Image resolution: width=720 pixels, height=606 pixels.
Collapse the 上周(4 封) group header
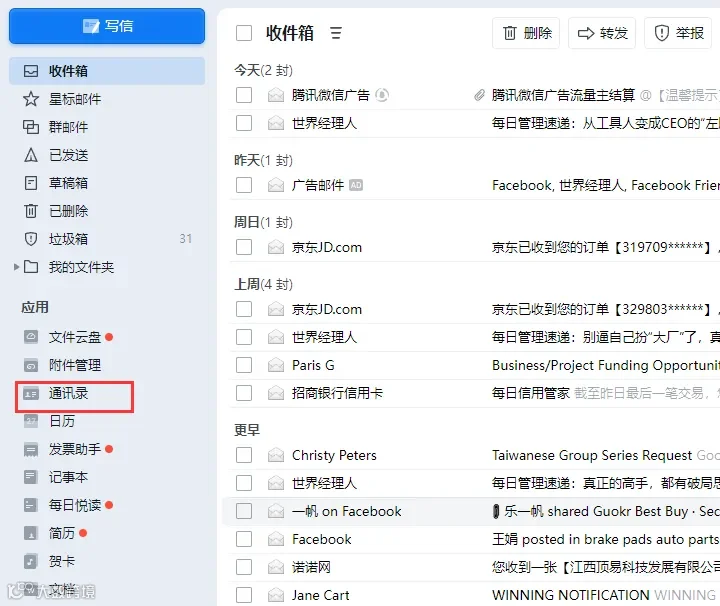click(264, 285)
